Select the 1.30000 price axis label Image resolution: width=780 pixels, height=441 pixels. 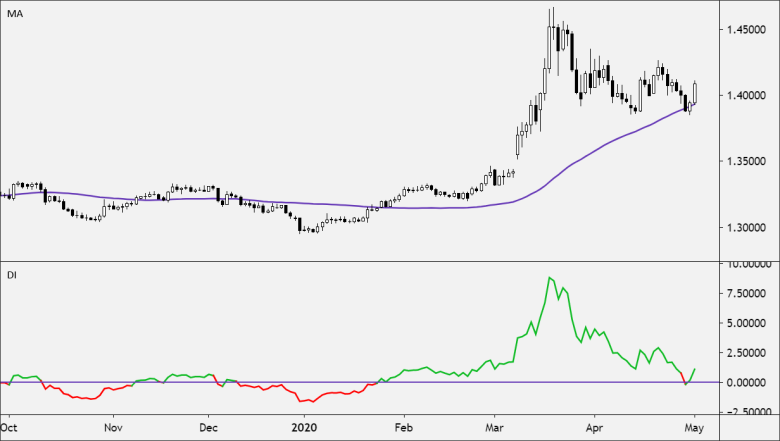[x=746, y=228]
